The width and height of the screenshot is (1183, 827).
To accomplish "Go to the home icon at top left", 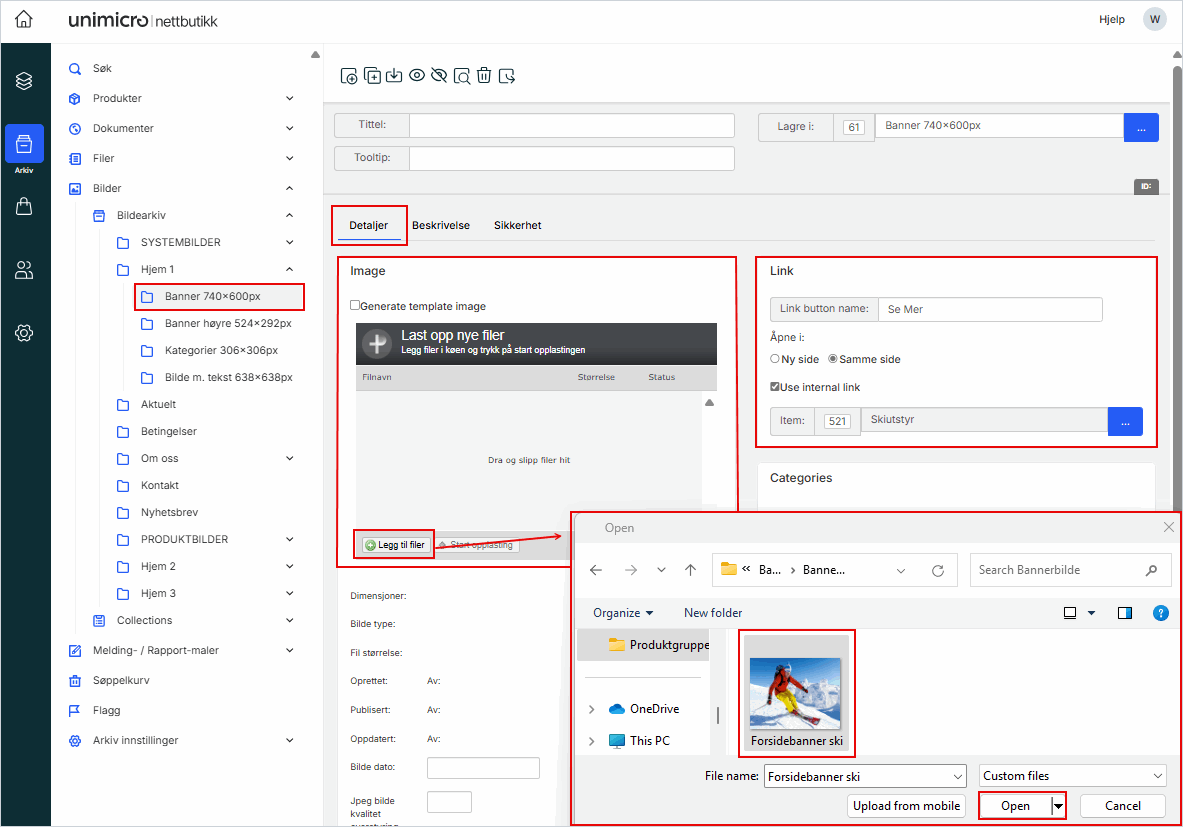I will [x=24, y=19].
